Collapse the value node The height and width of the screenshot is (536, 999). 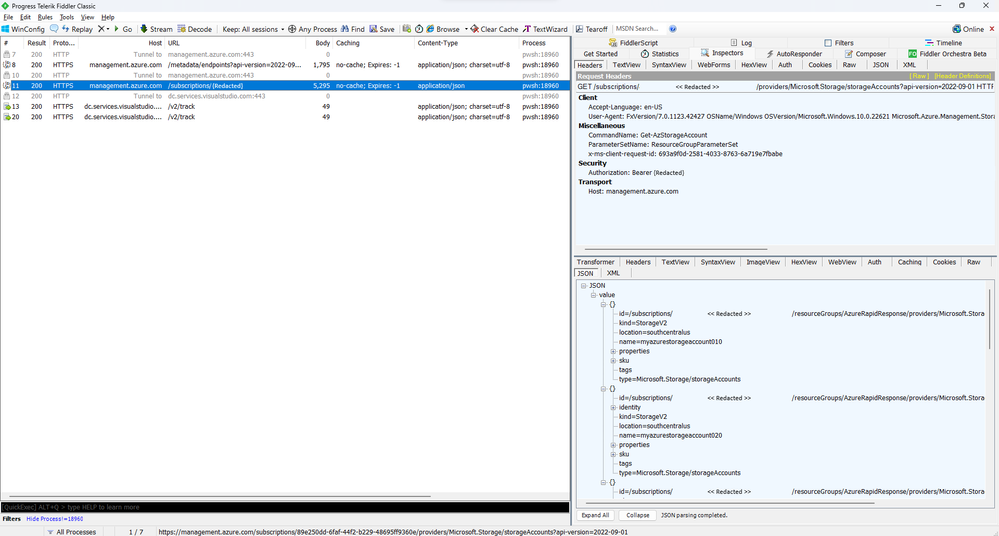[x=593, y=295]
